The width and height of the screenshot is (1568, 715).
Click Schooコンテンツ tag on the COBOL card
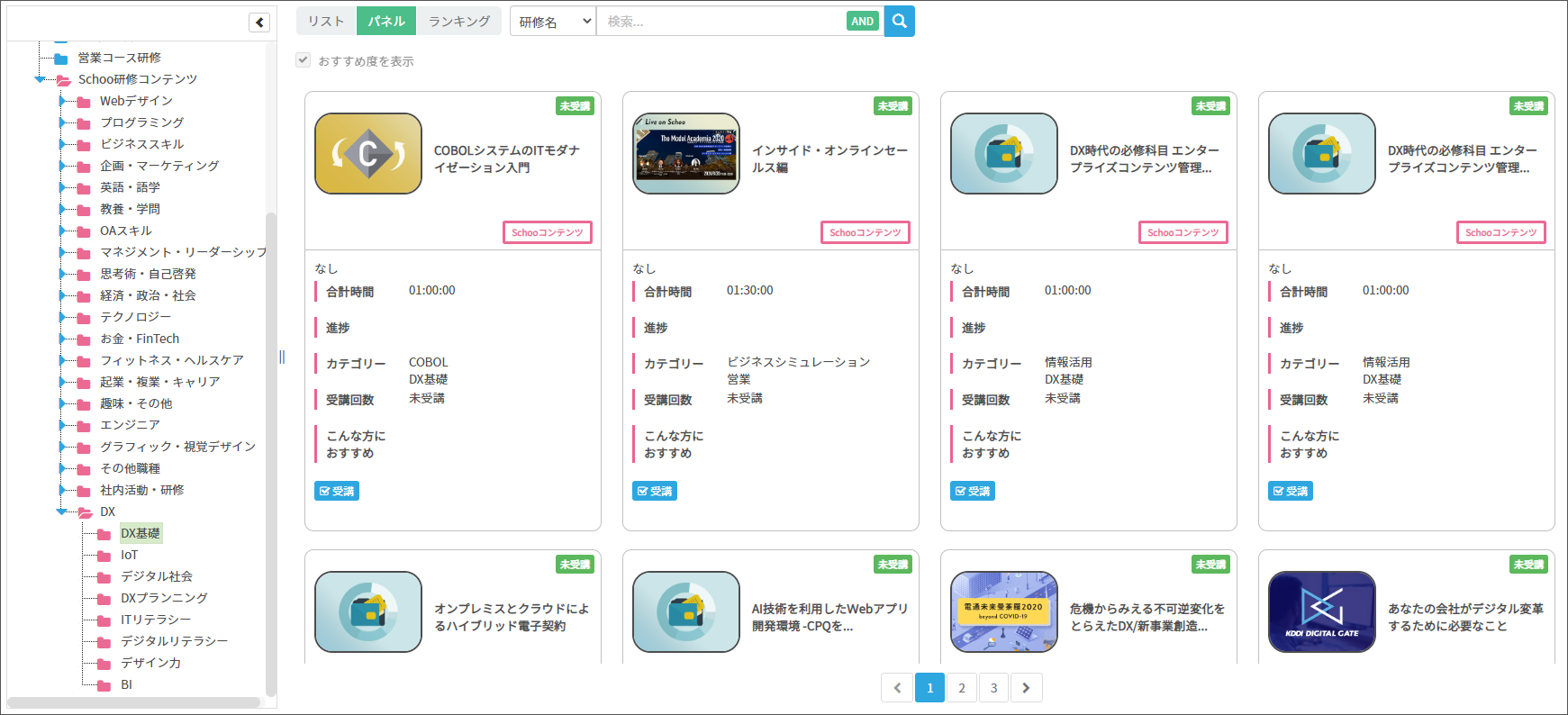[x=548, y=232]
